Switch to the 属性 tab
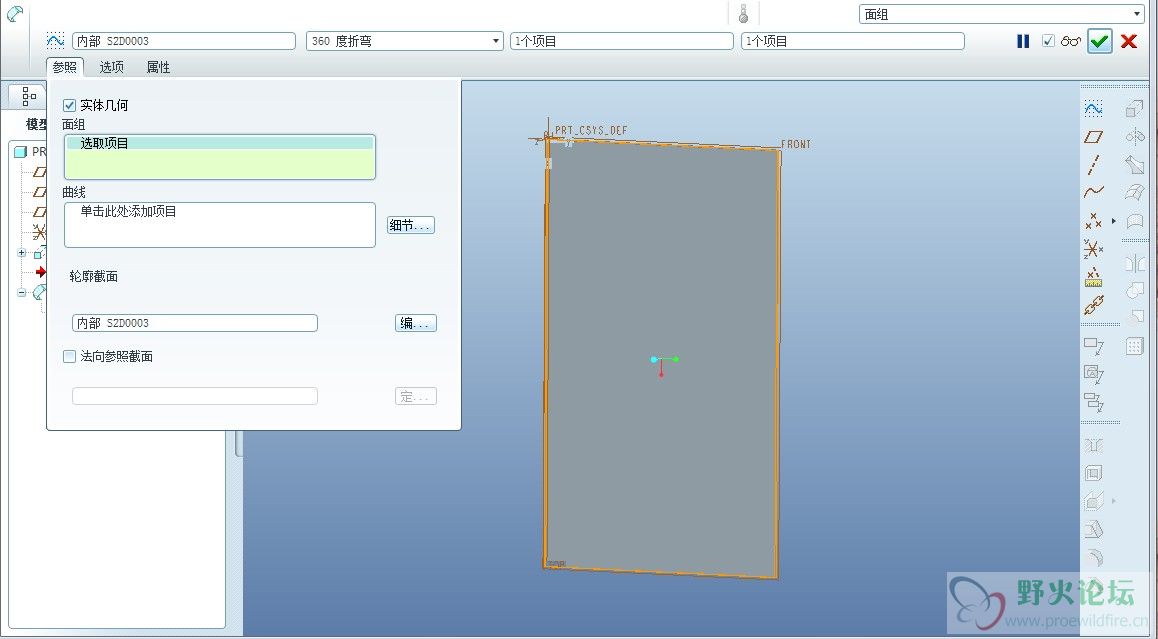This screenshot has height=639, width=1158. [x=158, y=67]
